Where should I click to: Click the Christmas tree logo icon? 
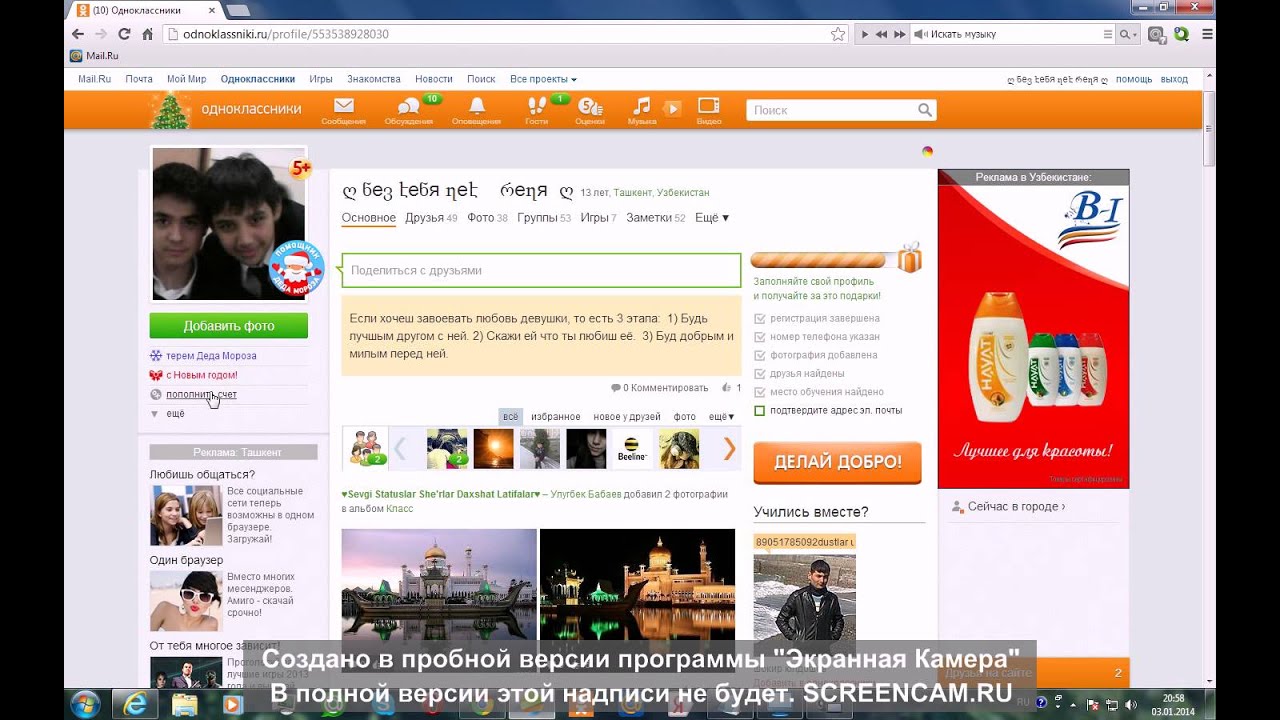click(170, 110)
